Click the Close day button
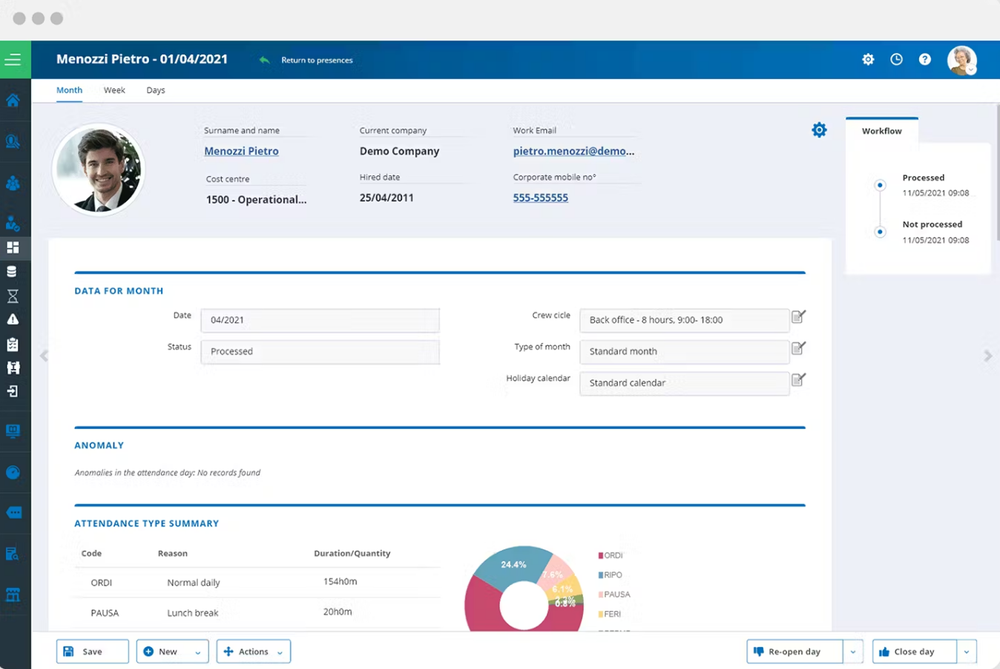Screen dimensions: 1000x669 915,652
